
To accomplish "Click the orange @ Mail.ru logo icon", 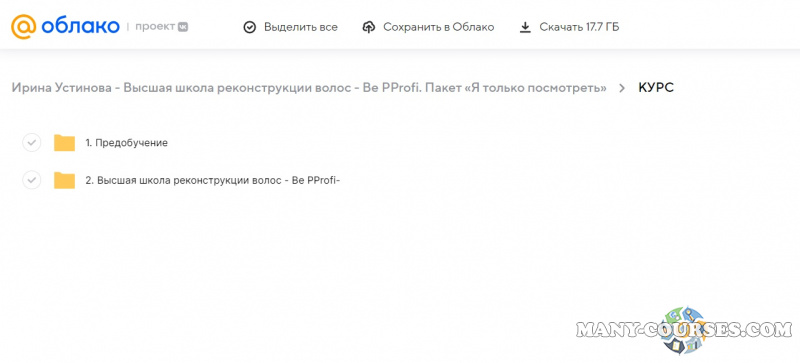I will click(23, 27).
